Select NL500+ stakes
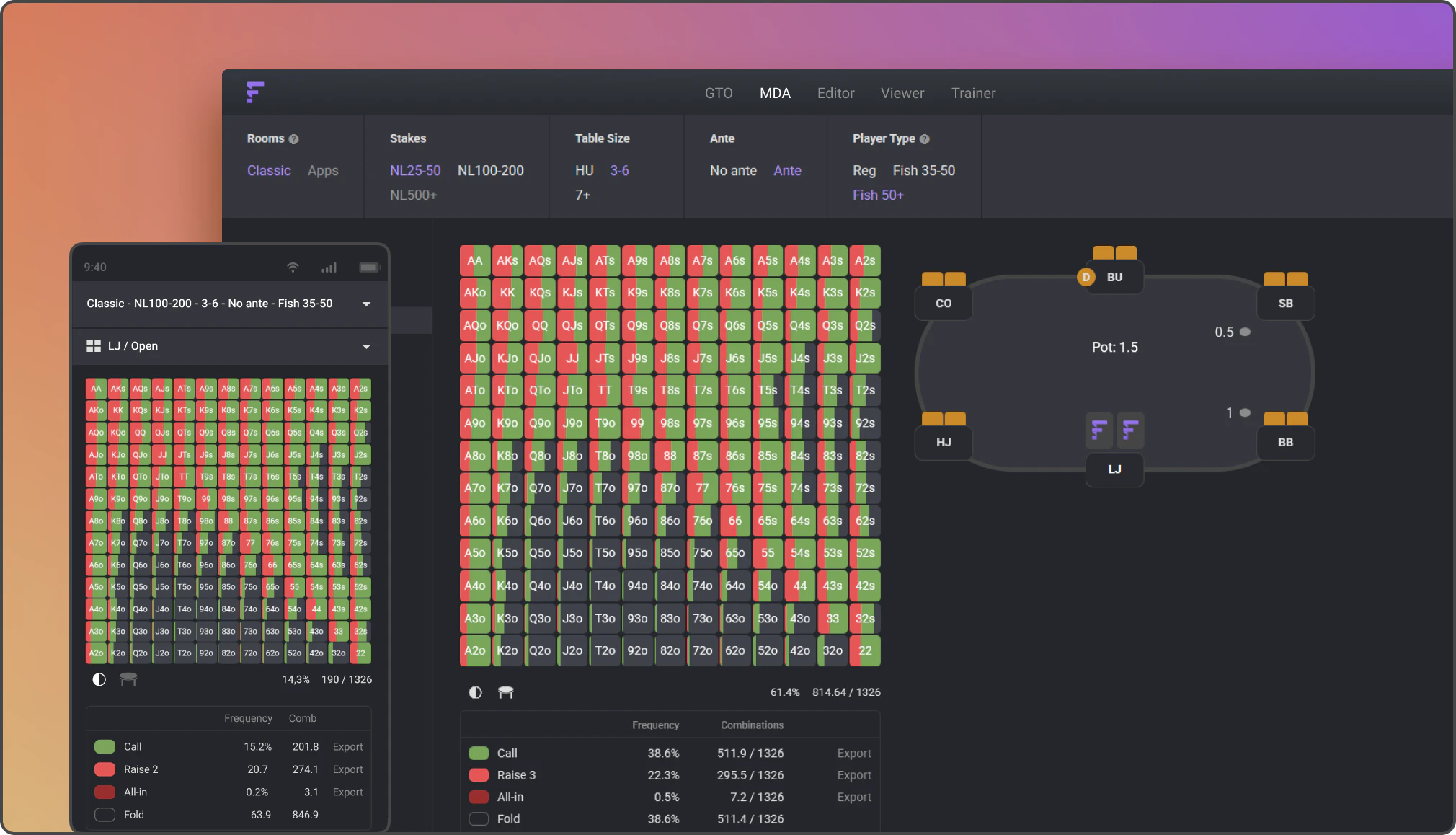The height and width of the screenshot is (835, 1456). (414, 195)
